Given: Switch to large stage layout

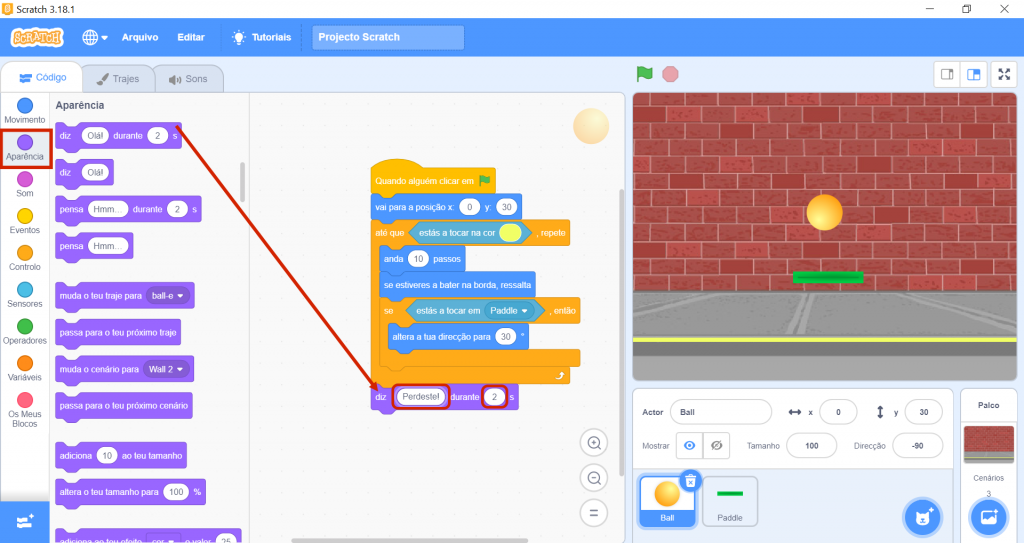Looking at the screenshot, I should (974, 74).
